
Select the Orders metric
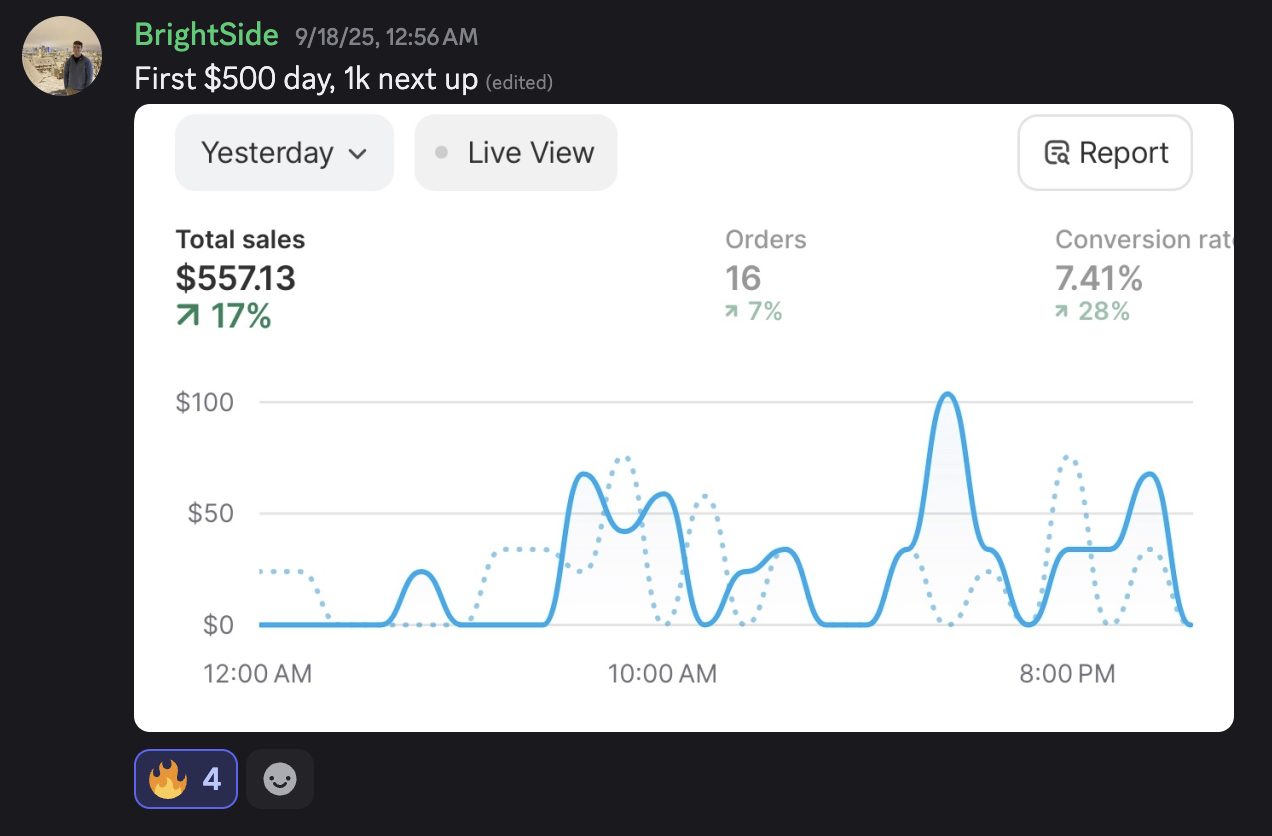pos(765,240)
